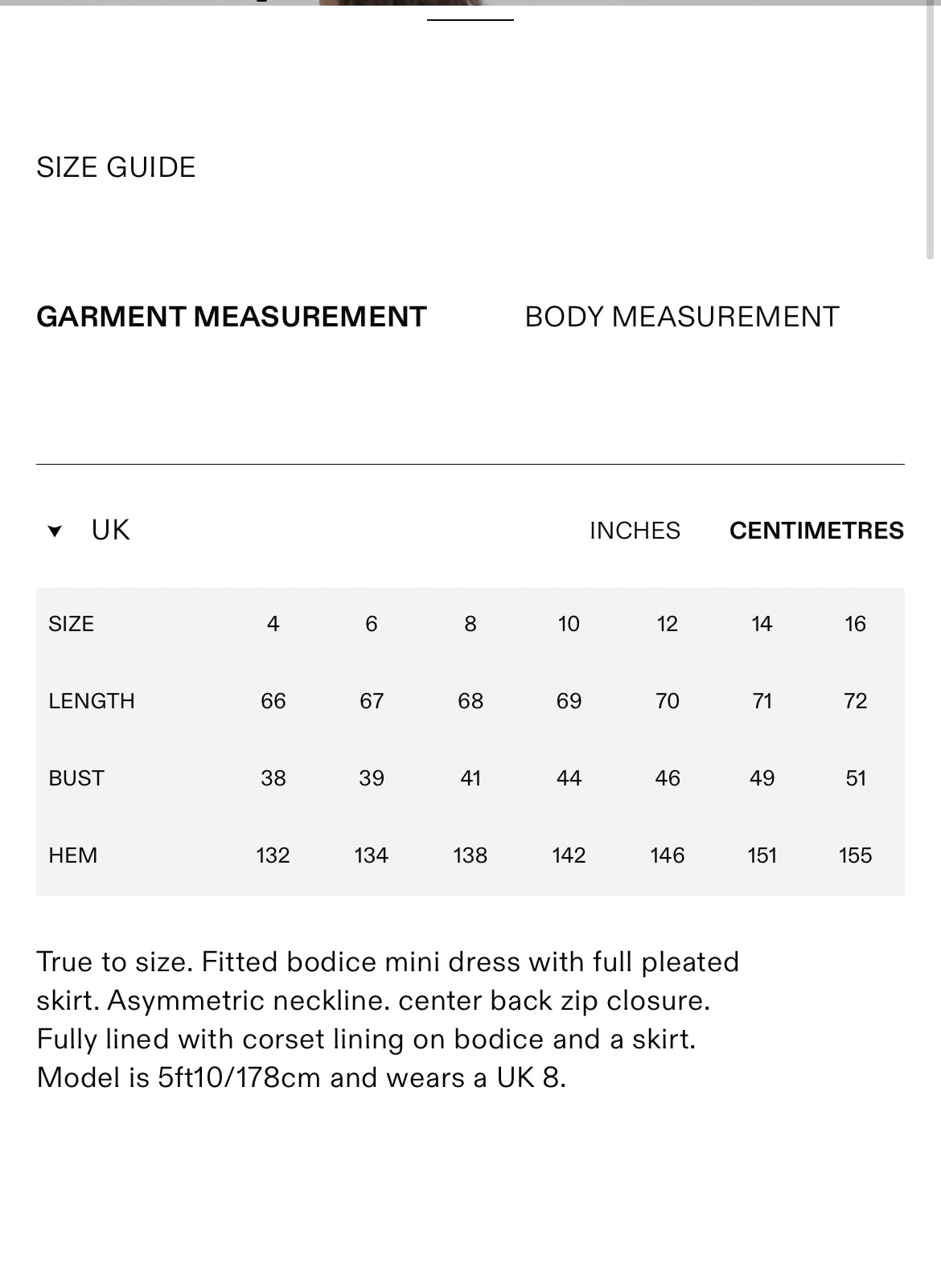Switch to the Body Measurement tab
Viewport: 941px width, 1288px height.
681,317
